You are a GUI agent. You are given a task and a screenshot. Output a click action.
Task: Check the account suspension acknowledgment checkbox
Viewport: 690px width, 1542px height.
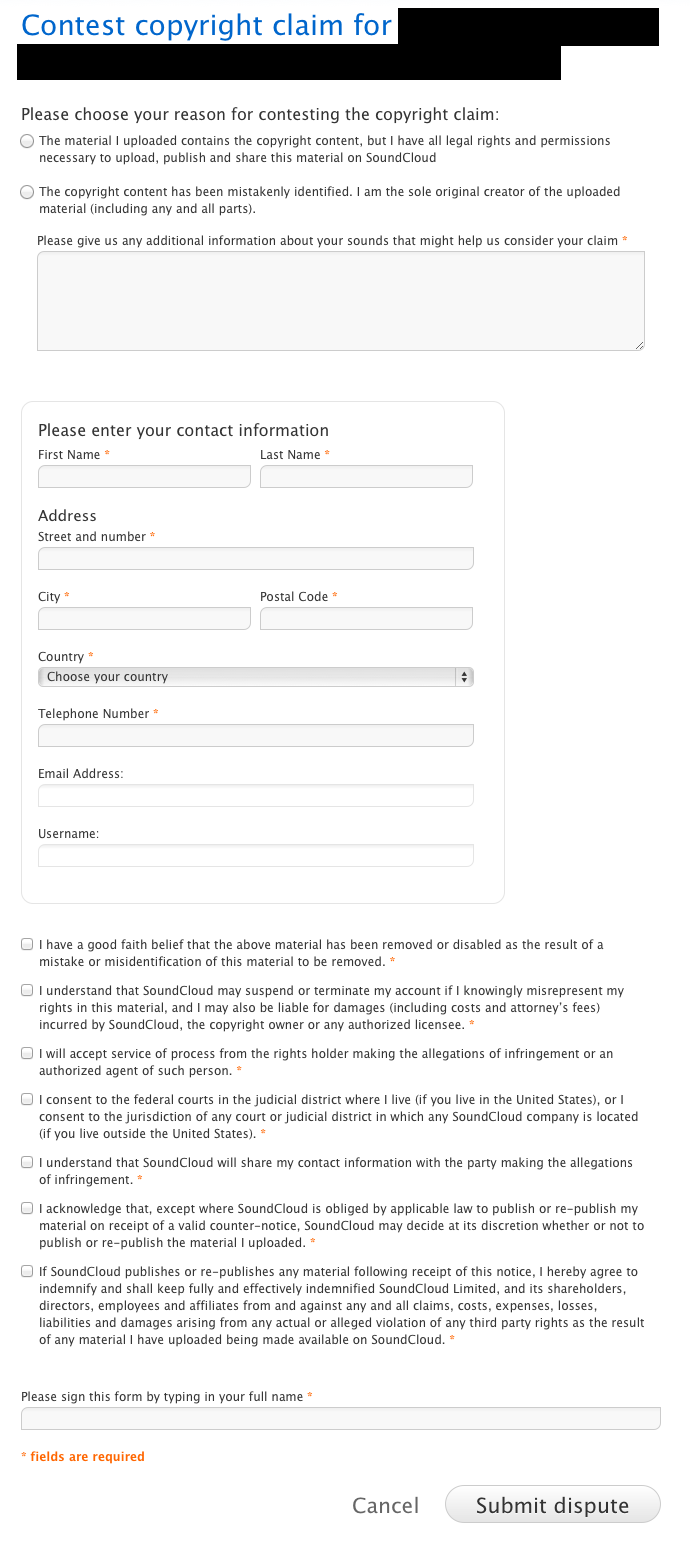click(27, 991)
